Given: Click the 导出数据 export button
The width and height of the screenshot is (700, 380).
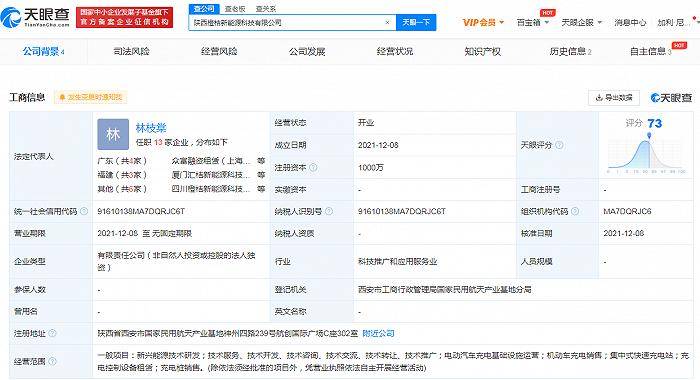Looking at the screenshot, I should click(x=614, y=97).
